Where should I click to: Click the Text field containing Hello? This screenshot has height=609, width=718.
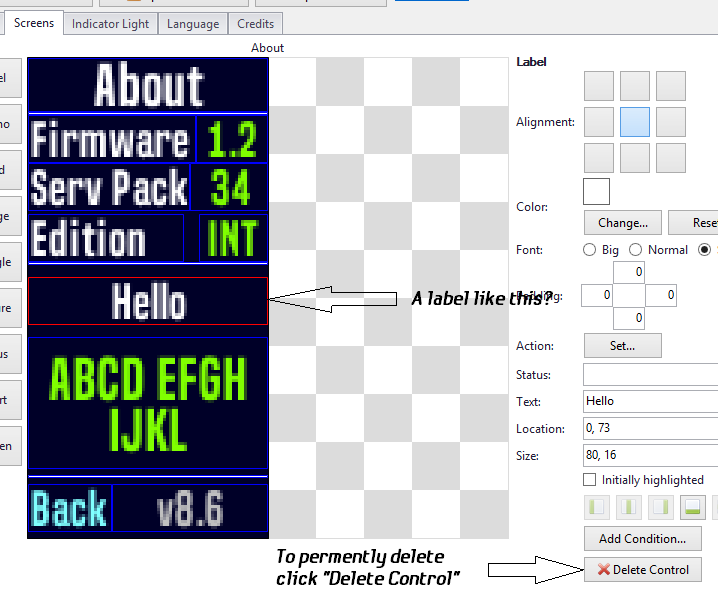click(650, 401)
